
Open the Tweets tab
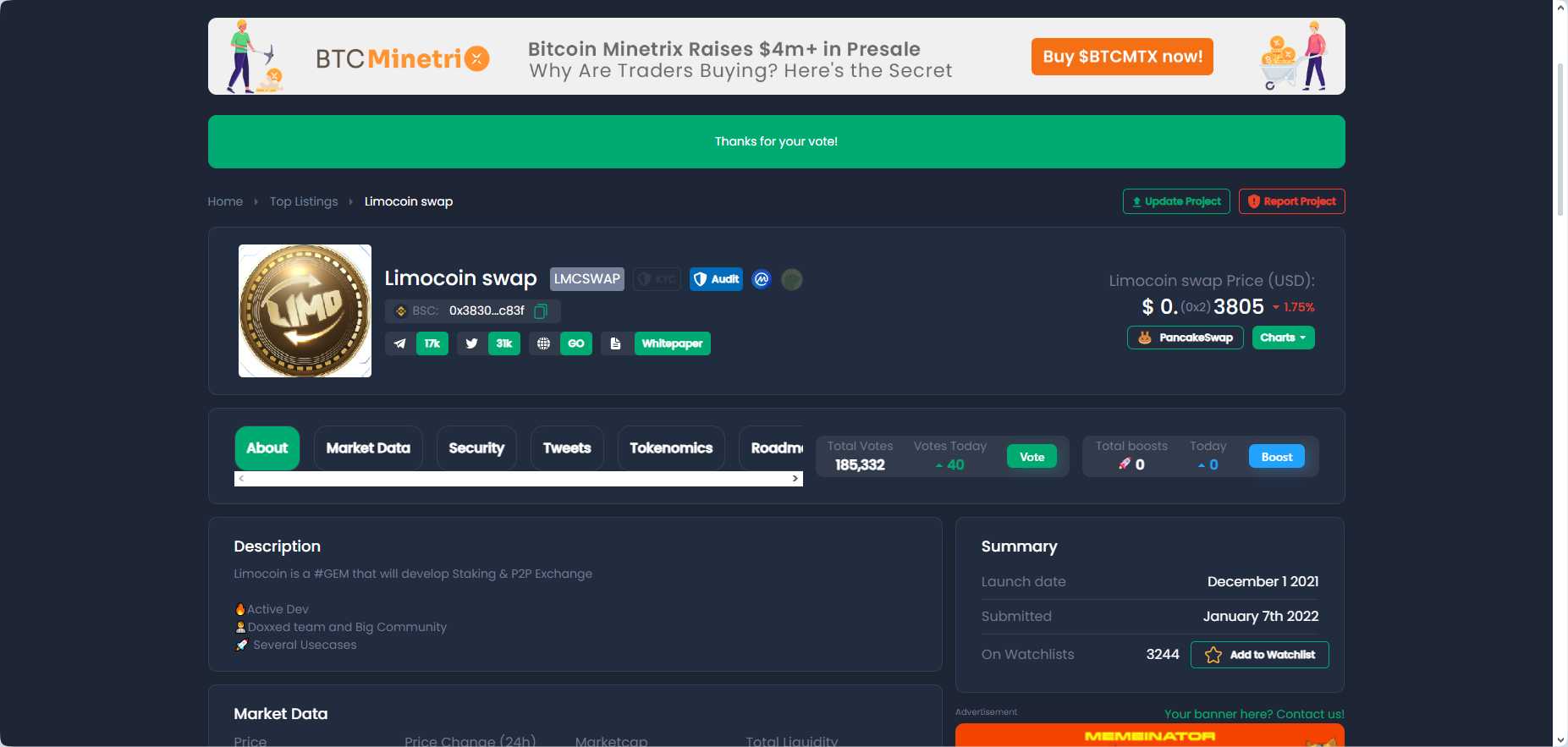point(567,448)
